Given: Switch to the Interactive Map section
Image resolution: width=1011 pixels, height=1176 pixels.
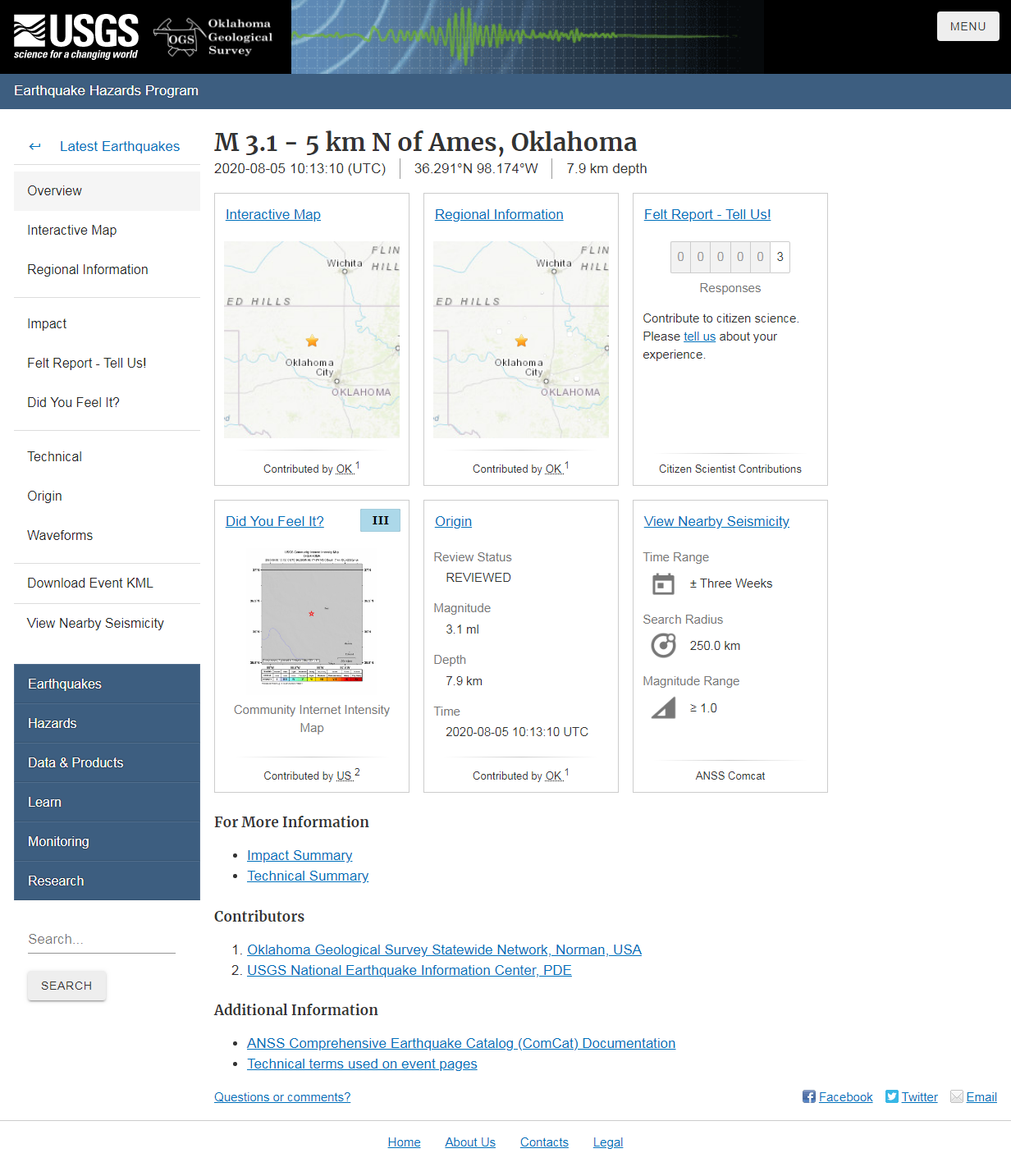Looking at the screenshot, I should [x=72, y=230].
